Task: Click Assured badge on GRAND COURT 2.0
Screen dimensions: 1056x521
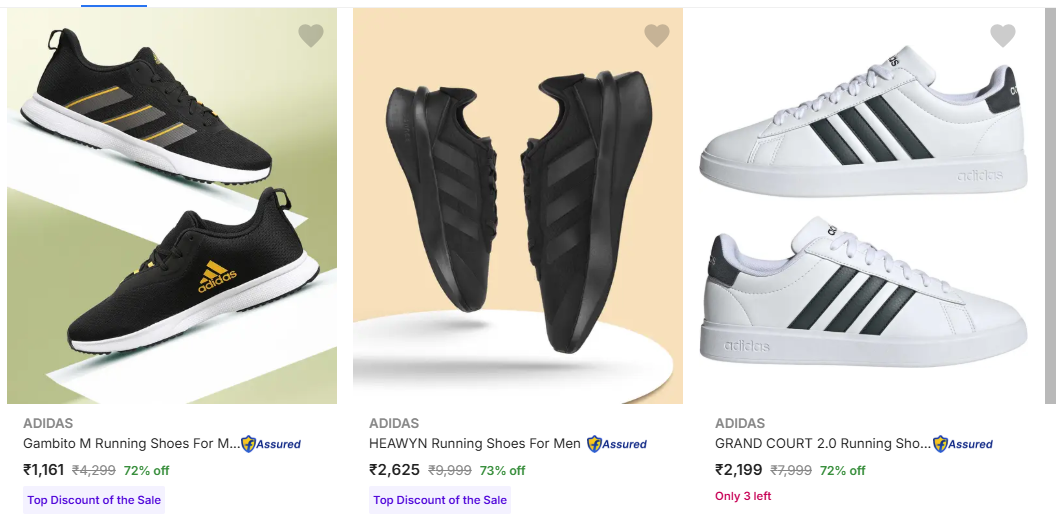Action: click(x=963, y=444)
